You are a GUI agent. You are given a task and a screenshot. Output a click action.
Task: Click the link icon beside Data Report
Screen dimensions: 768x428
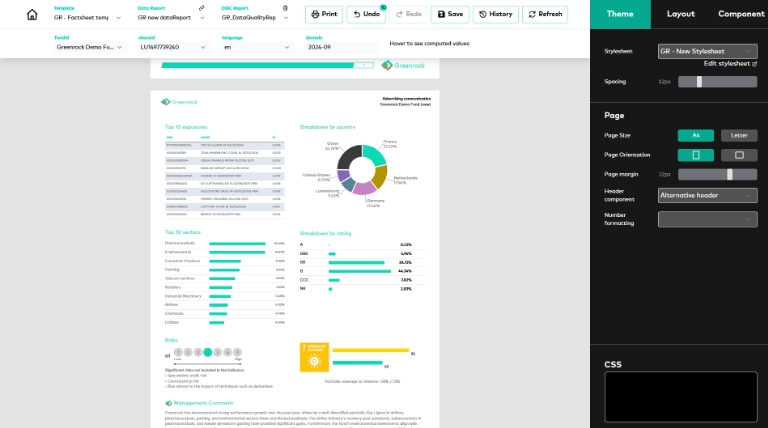202,7
